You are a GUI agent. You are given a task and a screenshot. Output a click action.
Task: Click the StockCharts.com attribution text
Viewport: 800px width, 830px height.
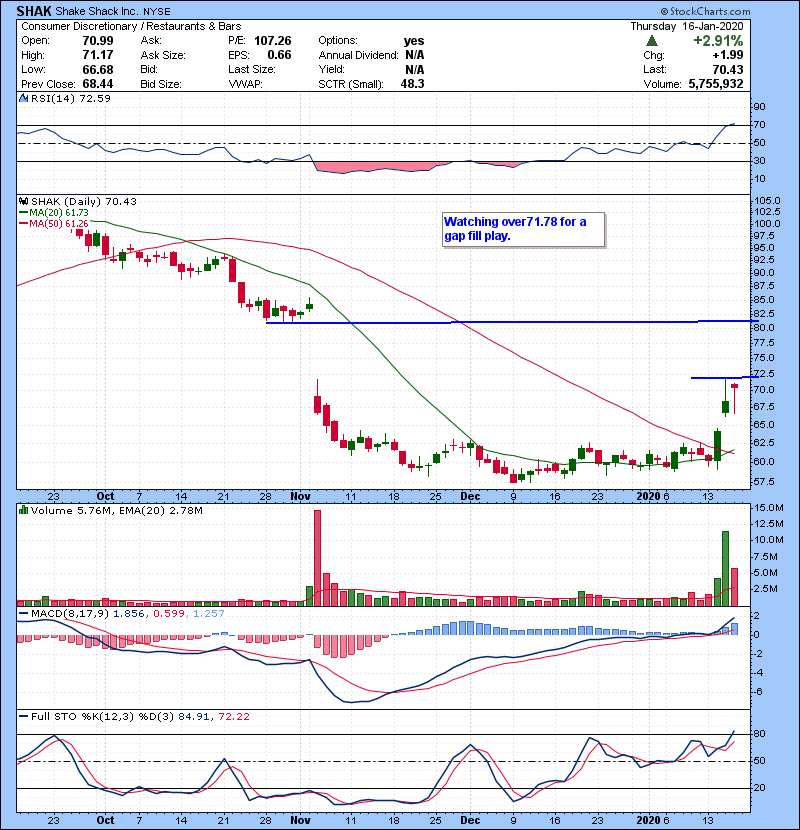coord(705,11)
